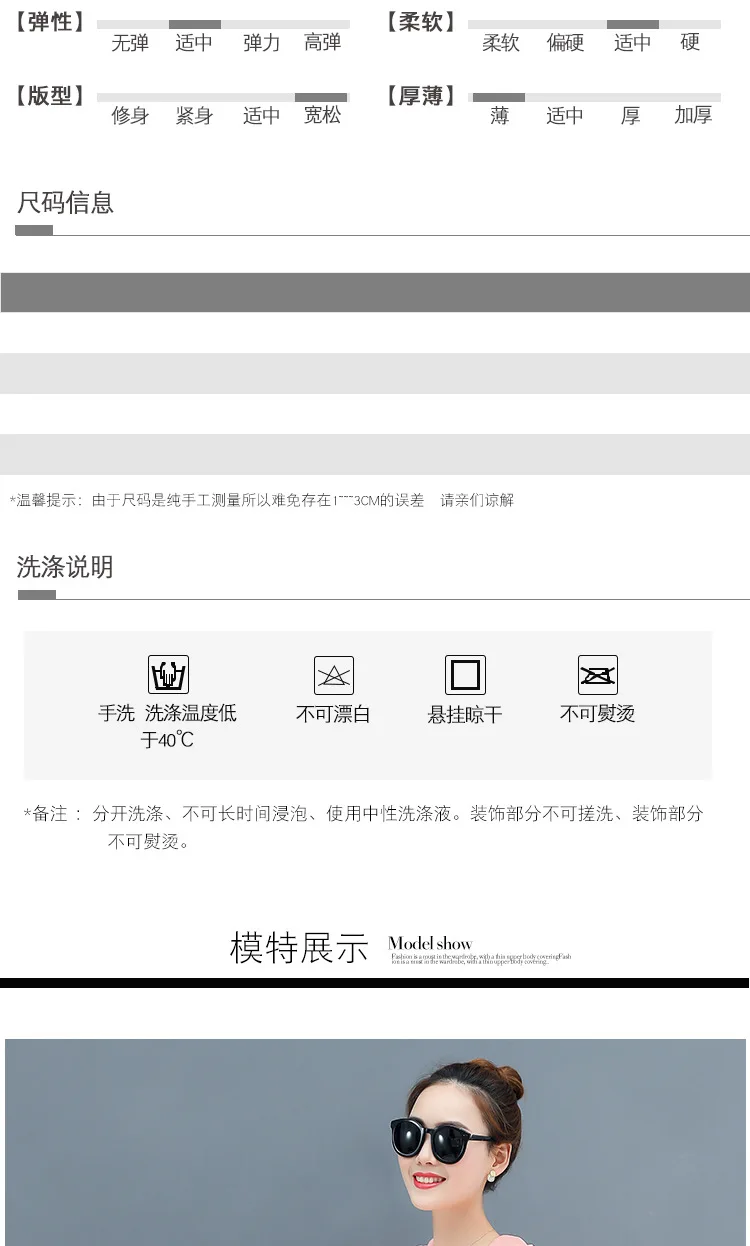This screenshot has height=1246, width=750.
Task: Click the 尺码信息 section heading
Action: point(65,203)
